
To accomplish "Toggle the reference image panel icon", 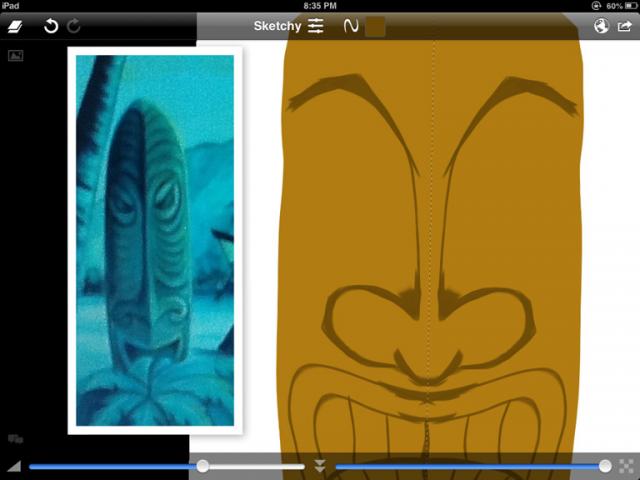I will [16, 56].
